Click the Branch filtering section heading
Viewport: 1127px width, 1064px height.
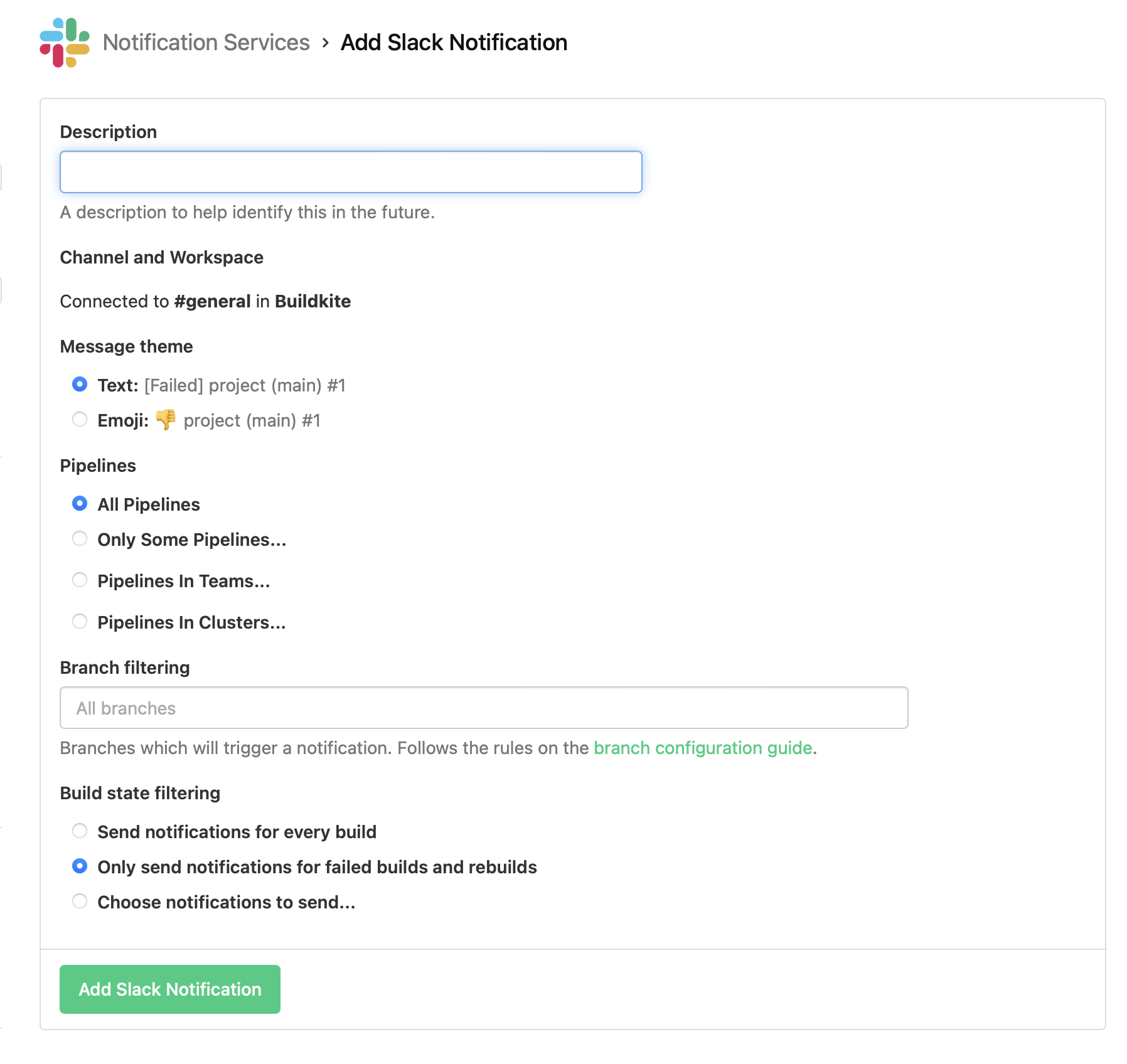(x=124, y=668)
